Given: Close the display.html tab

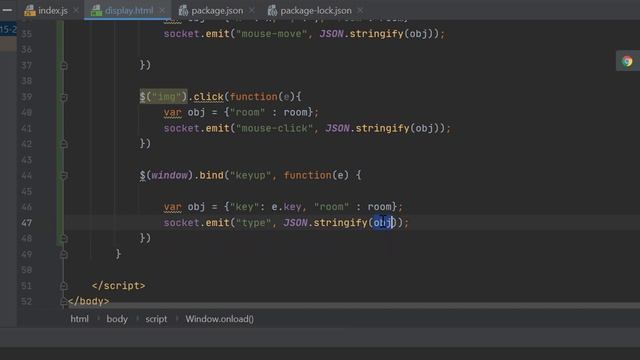Looking at the screenshot, I should click(x=162, y=11).
